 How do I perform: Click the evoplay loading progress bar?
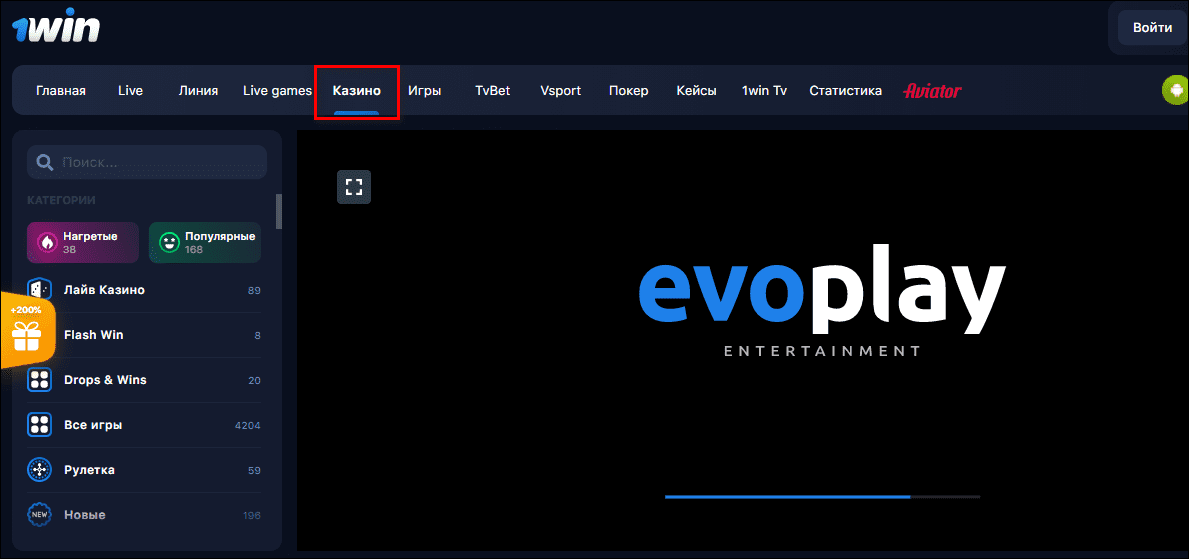823,497
